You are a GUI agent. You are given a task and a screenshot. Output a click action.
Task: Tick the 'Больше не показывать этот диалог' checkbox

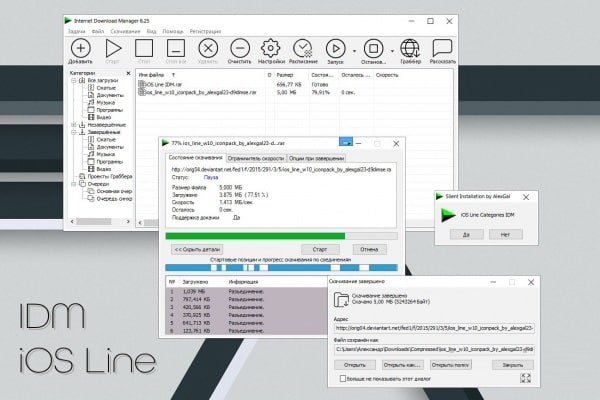[343, 379]
